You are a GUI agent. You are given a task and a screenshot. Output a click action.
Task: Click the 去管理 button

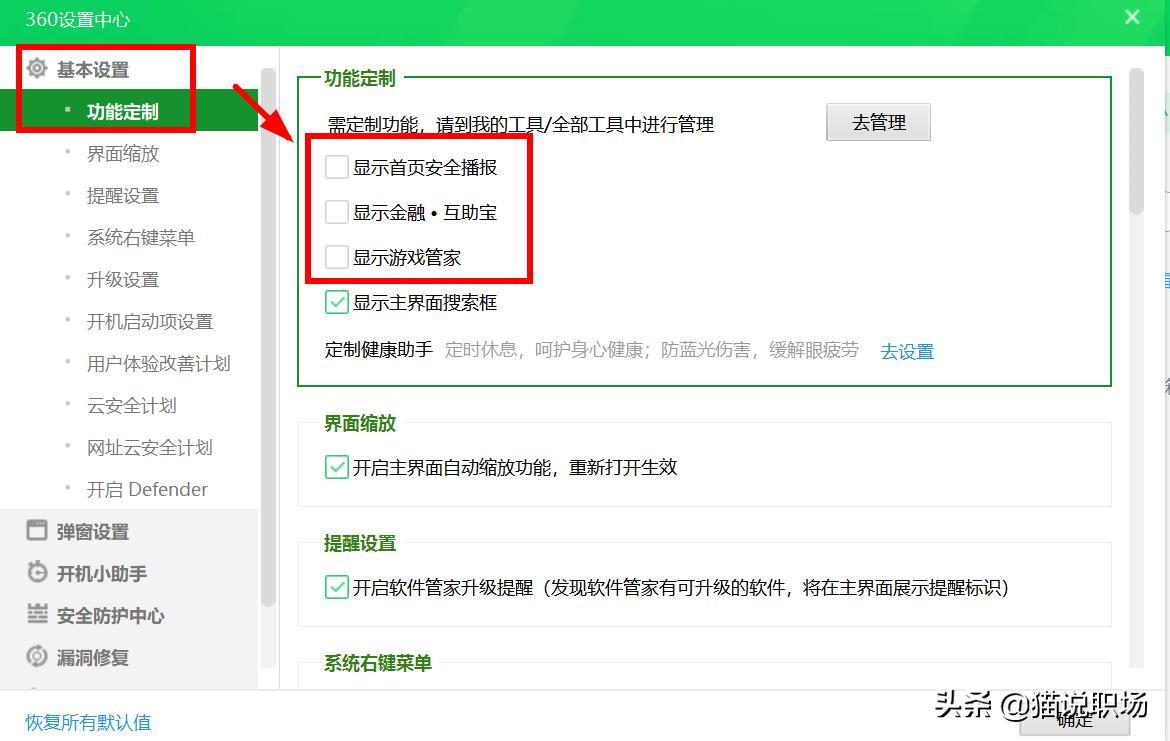pyautogui.click(x=878, y=122)
